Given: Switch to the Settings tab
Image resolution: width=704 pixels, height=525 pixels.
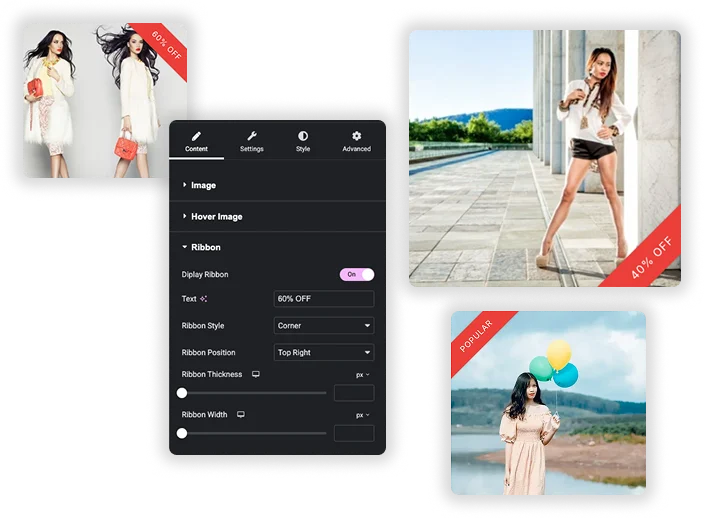Looking at the screenshot, I should 251,141.
